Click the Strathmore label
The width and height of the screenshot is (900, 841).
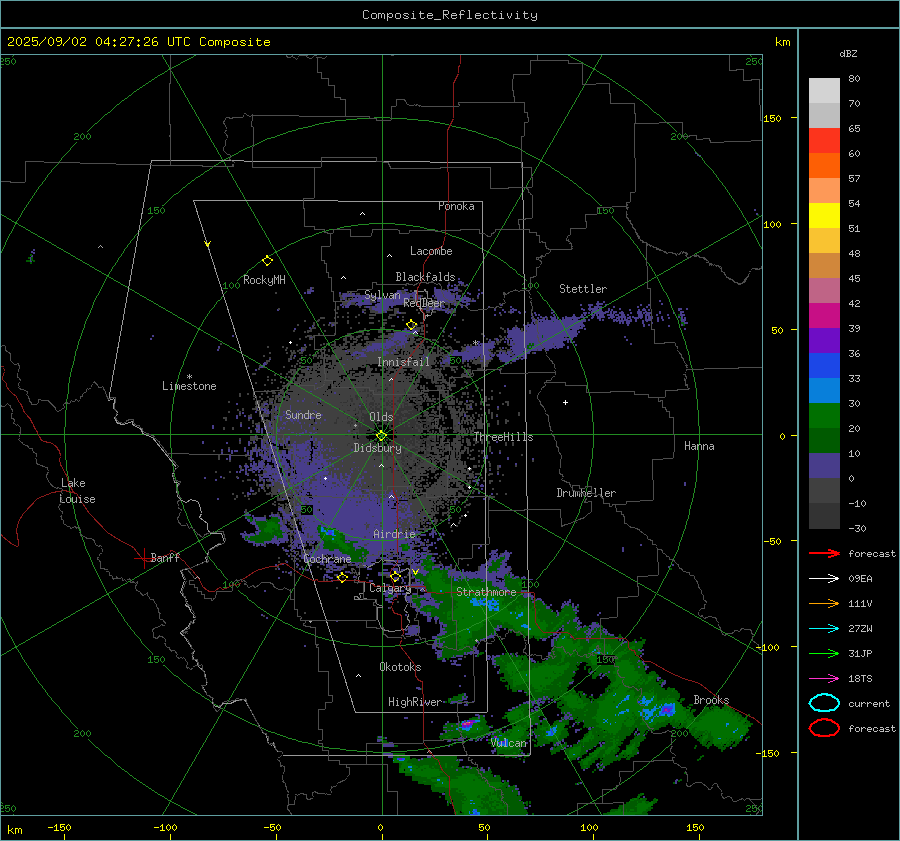point(486,592)
